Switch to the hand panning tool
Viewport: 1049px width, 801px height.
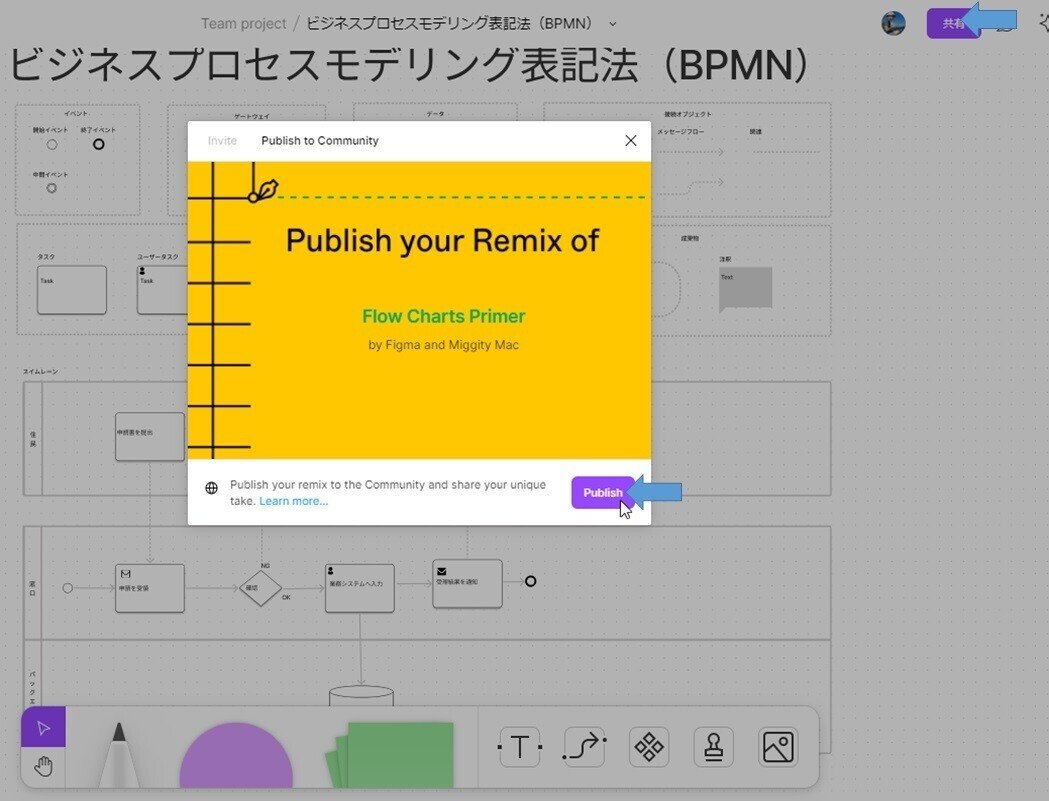pos(42,765)
